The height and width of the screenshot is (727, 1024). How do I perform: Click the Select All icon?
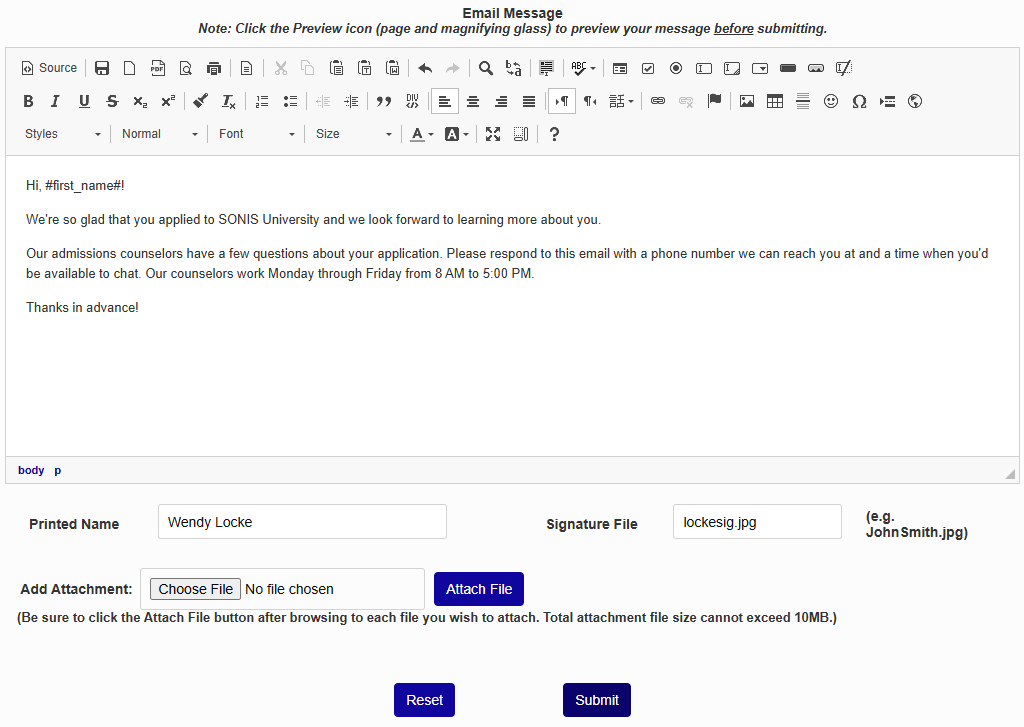[547, 68]
